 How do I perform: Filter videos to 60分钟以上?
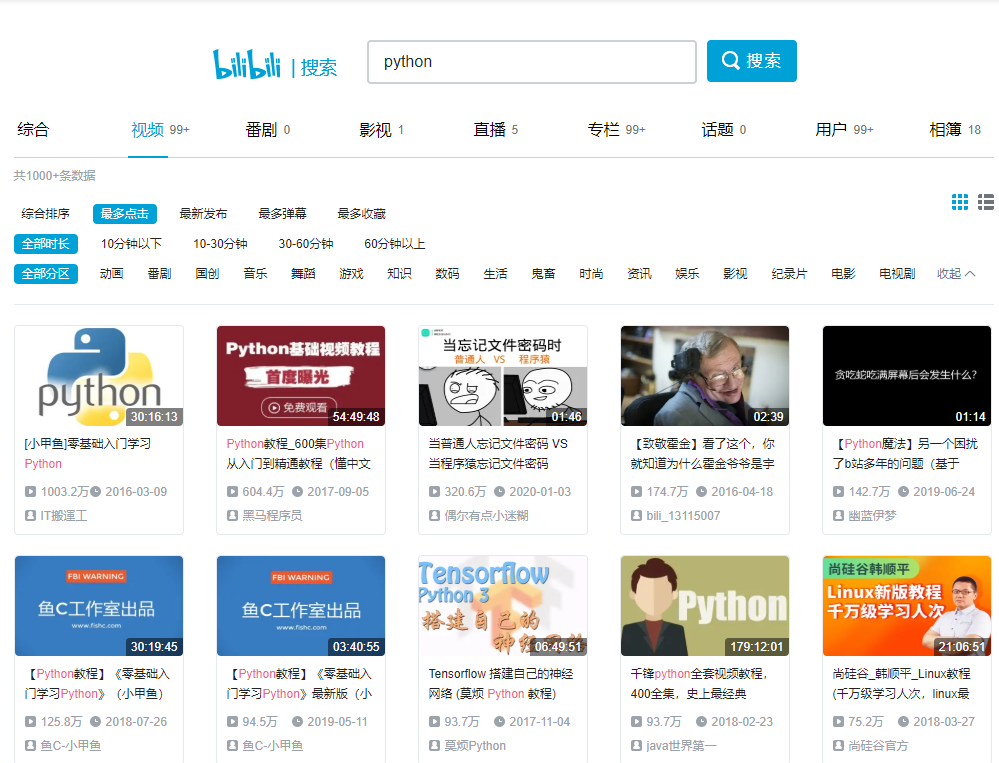tap(394, 244)
